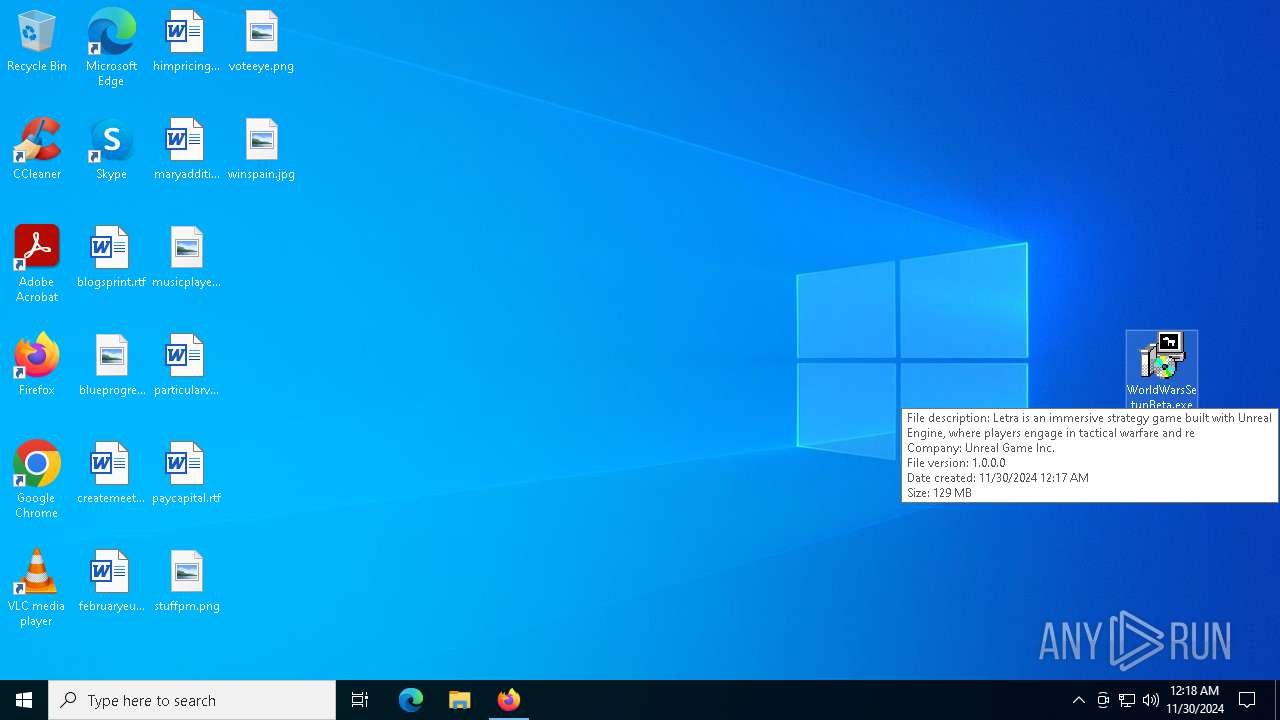Select the CCleaner desktop shortcut

click(x=37, y=150)
